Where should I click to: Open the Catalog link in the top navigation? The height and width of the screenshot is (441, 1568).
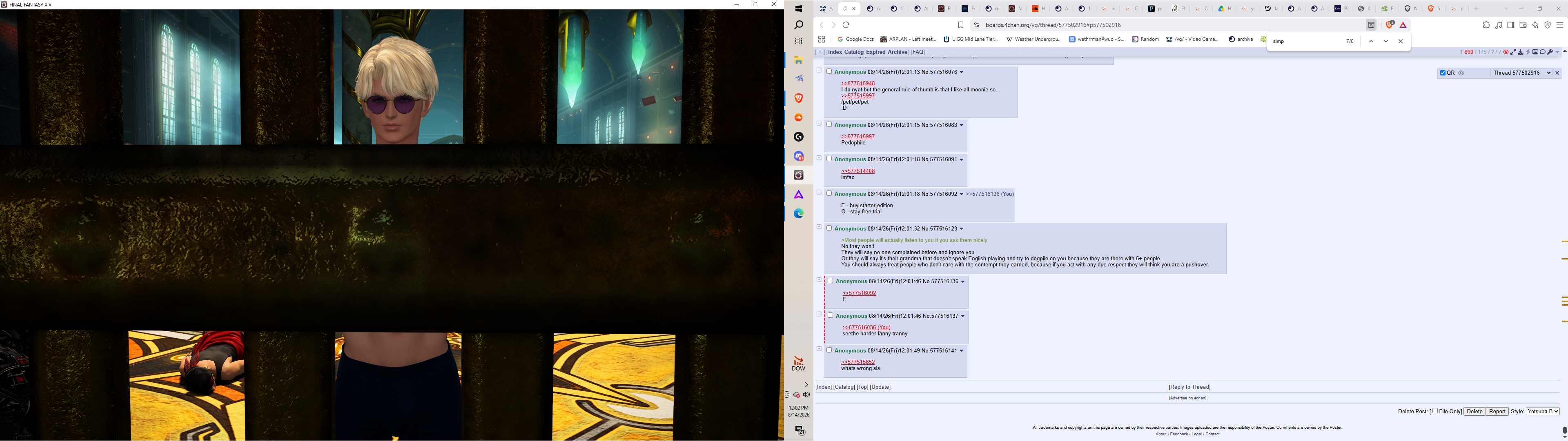[854, 52]
